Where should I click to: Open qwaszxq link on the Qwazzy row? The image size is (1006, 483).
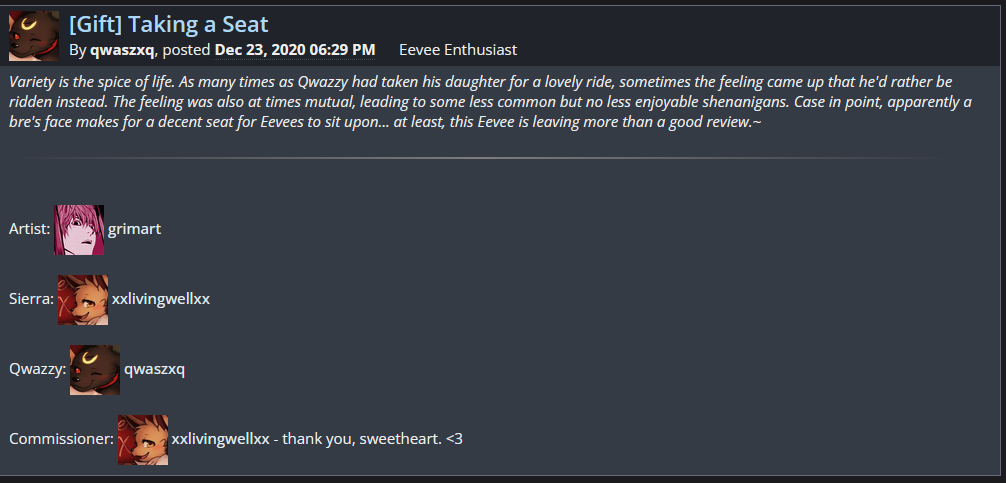[154, 369]
